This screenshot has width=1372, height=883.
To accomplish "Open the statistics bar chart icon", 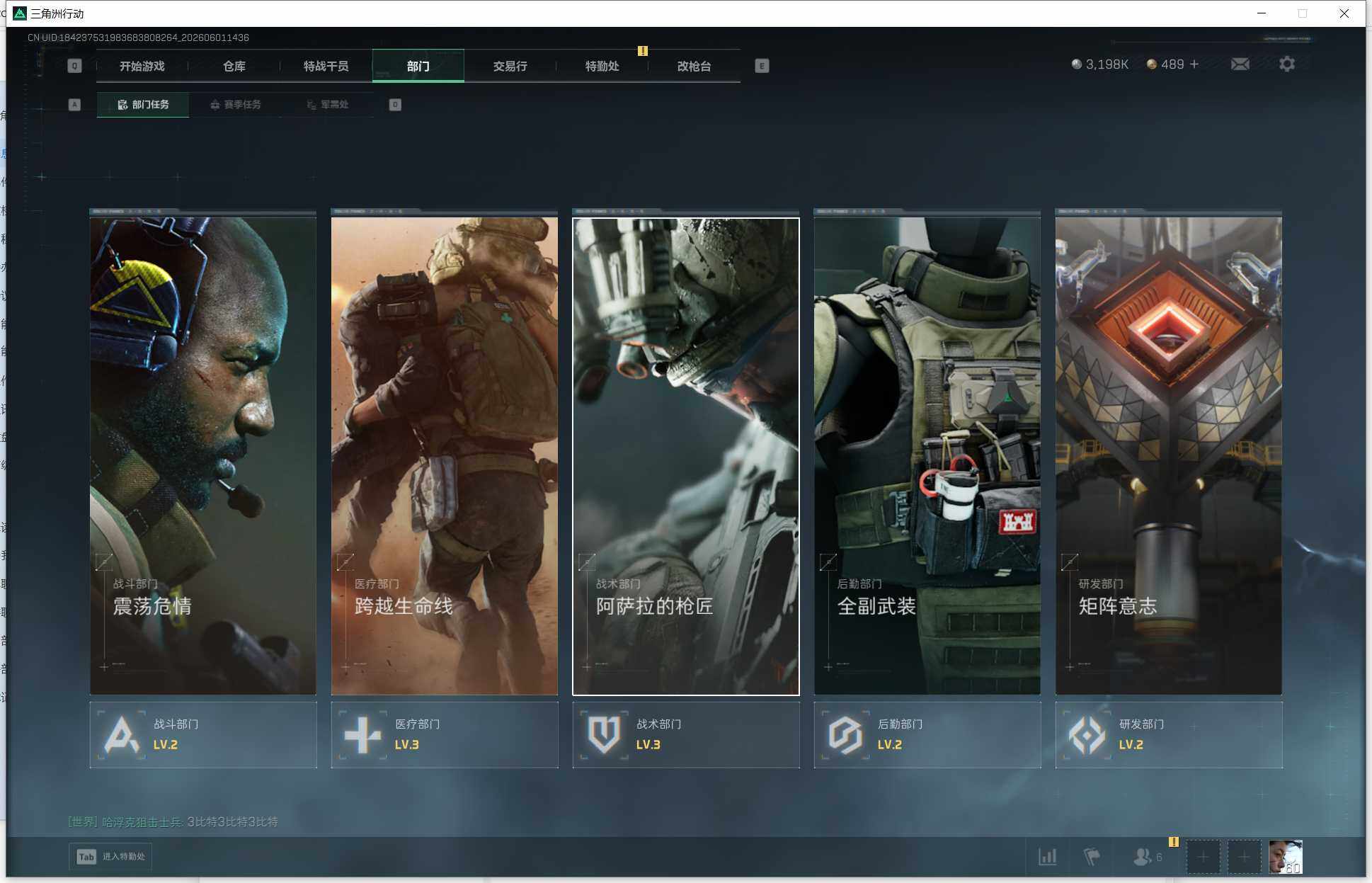I will pyautogui.click(x=1048, y=857).
